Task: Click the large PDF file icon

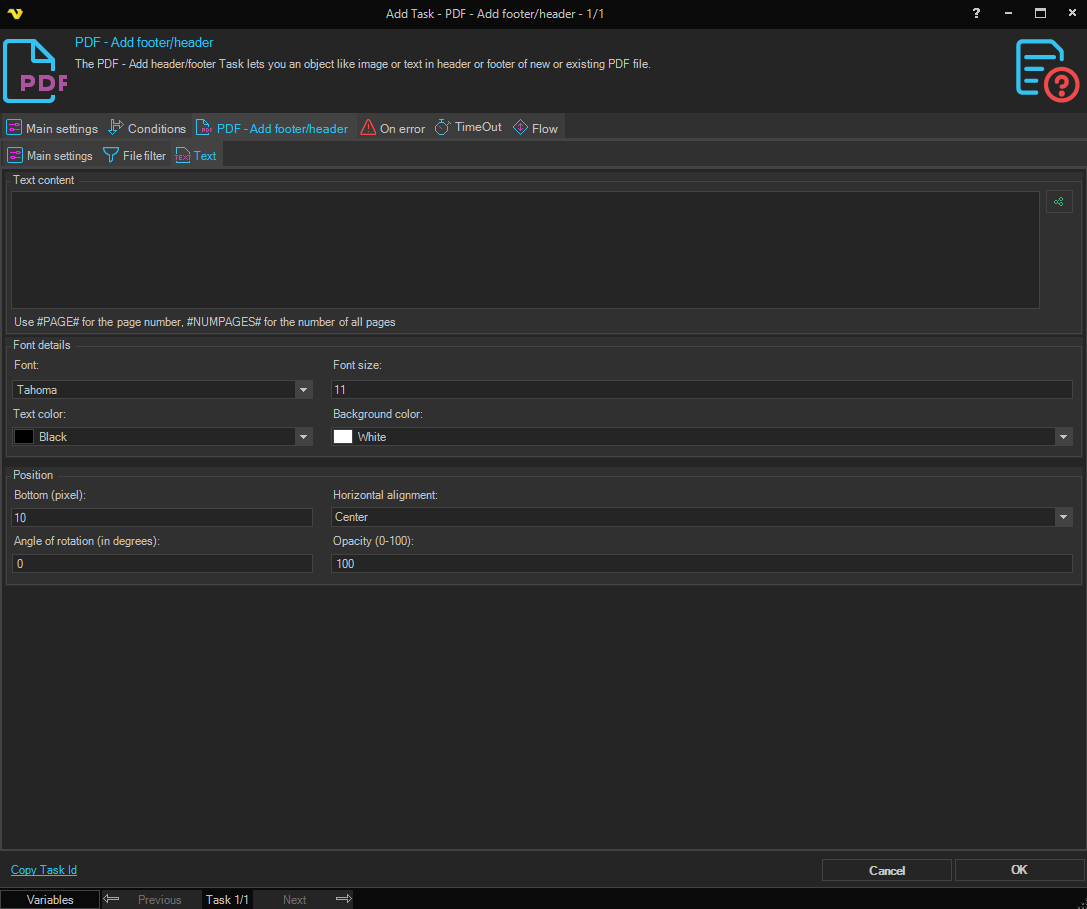Action: [x=35, y=71]
